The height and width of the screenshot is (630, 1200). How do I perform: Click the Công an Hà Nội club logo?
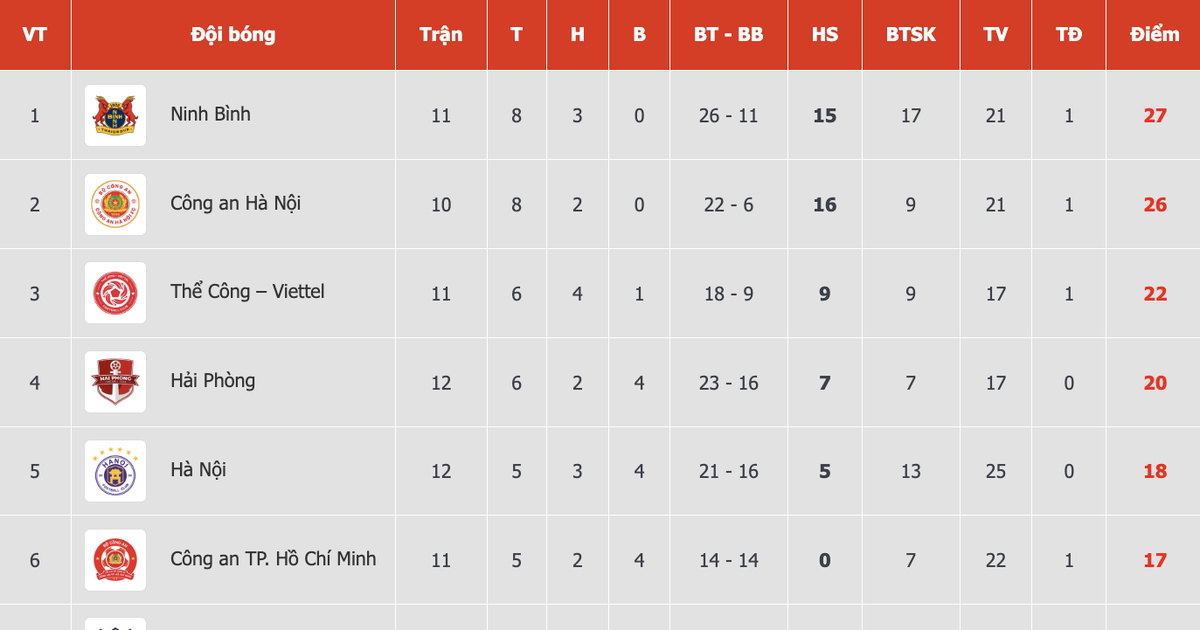pos(115,204)
